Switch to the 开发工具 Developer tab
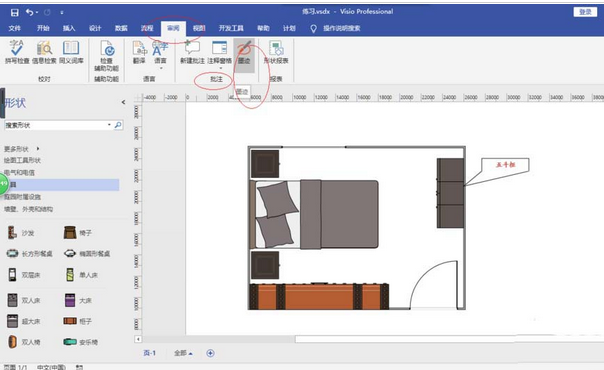 click(231, 28)
